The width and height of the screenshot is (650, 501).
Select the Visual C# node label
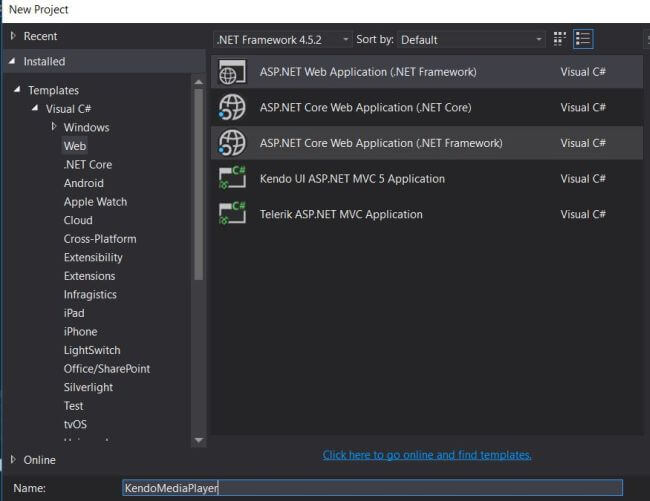pyautogui.click(x=68, y=109)
